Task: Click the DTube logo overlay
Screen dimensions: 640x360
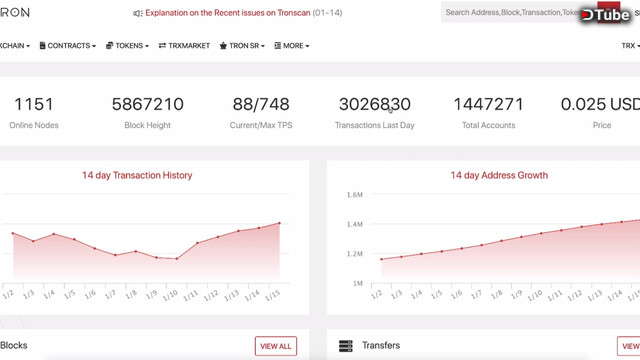Action: [606, 15]
